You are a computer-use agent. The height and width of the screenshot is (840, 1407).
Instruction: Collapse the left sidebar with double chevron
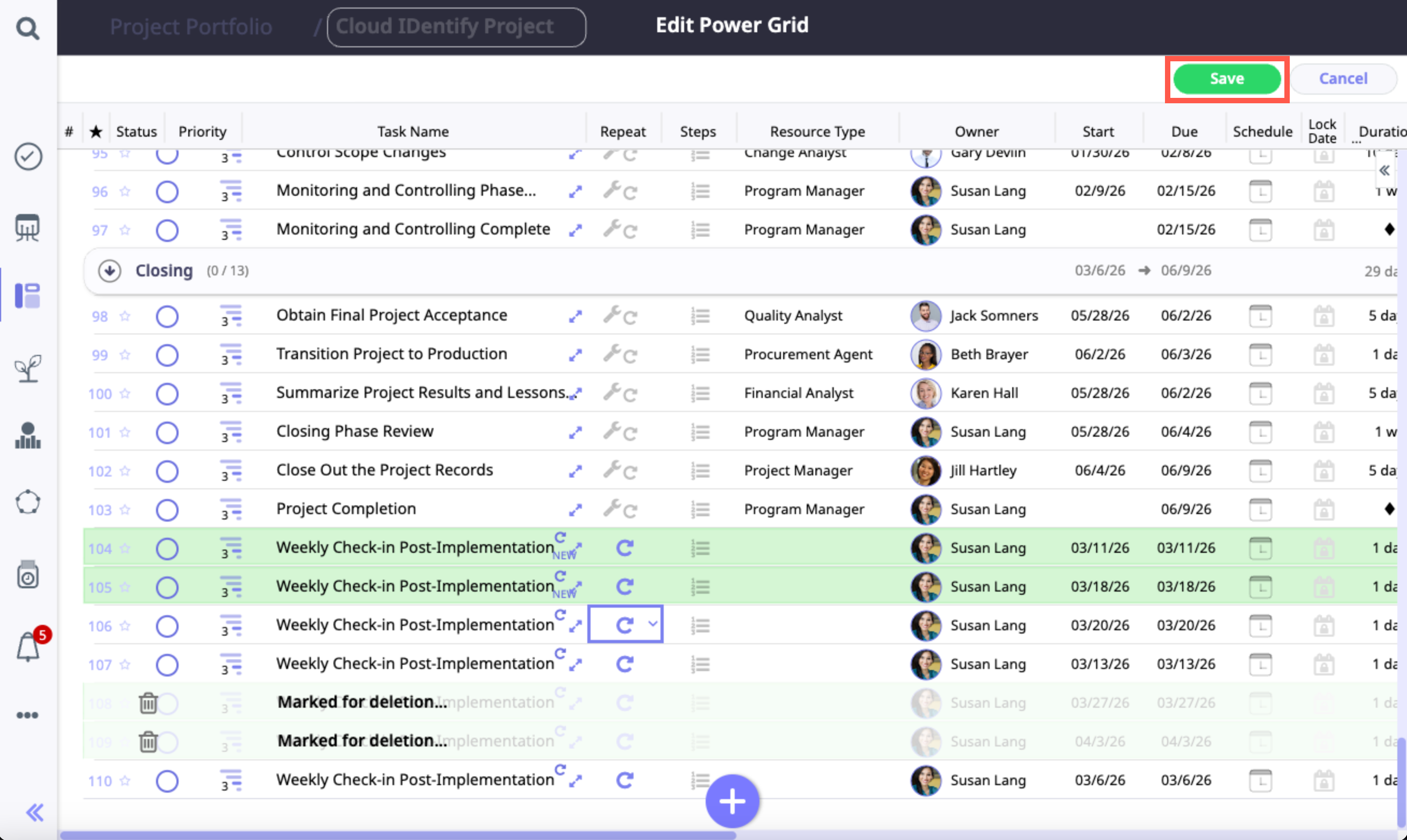pos(34,812)
